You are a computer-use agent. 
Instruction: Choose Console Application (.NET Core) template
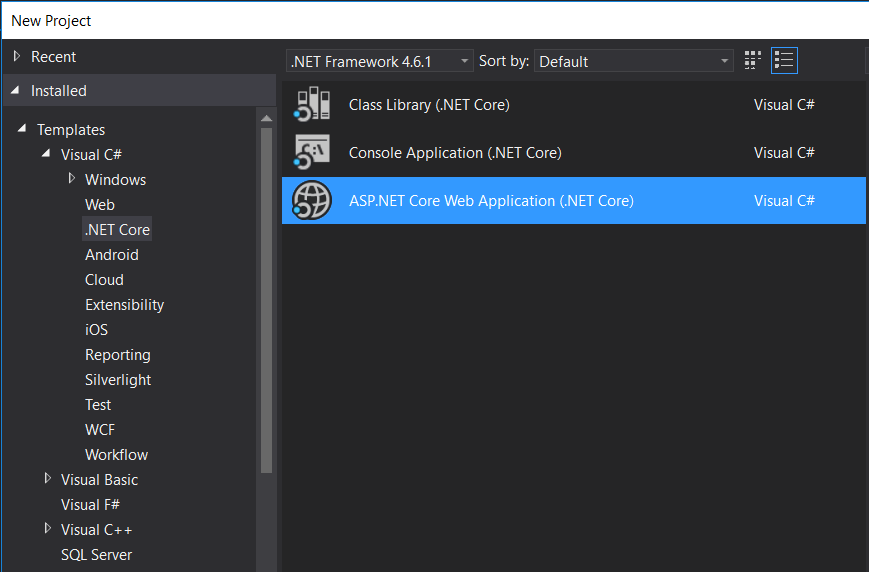[x=574, y=152]
